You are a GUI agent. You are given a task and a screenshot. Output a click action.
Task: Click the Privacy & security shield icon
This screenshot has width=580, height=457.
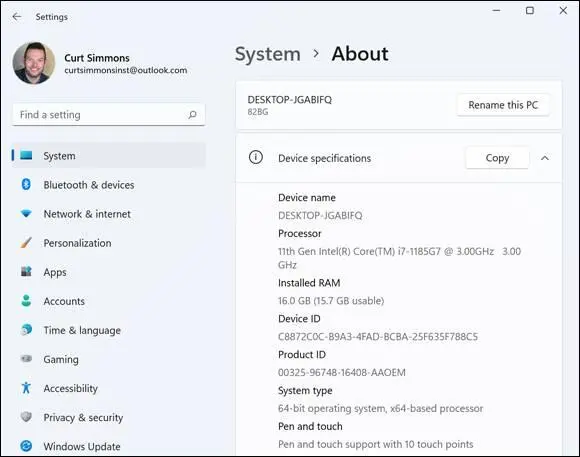[x=26, y=417]
